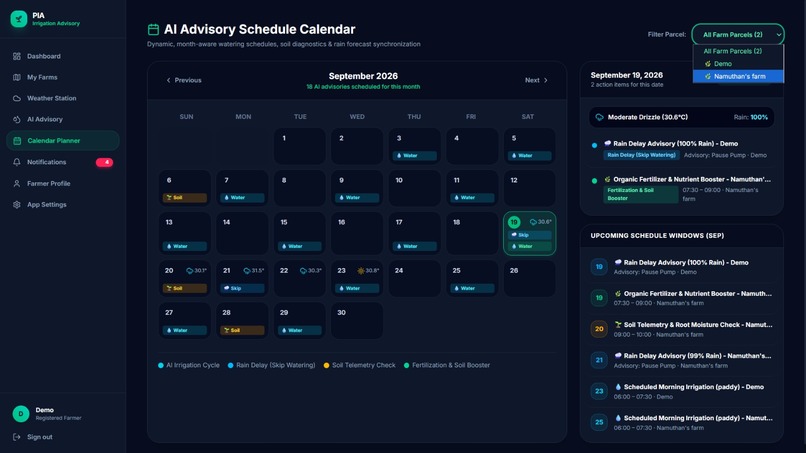Click Rain Delay (Skip Watering) tag in details

(642, 155)
